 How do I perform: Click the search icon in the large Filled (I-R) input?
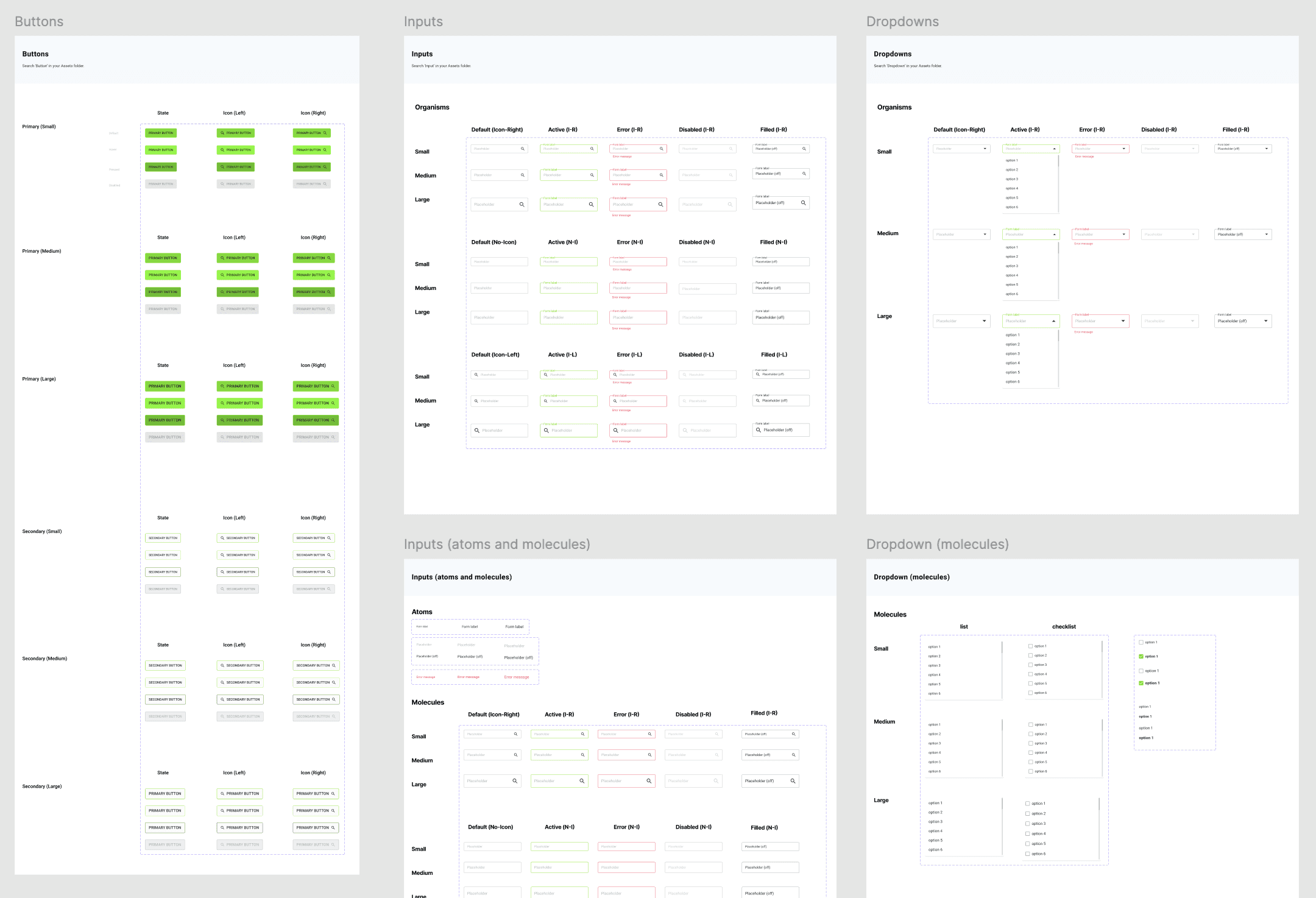coord(803,203)
